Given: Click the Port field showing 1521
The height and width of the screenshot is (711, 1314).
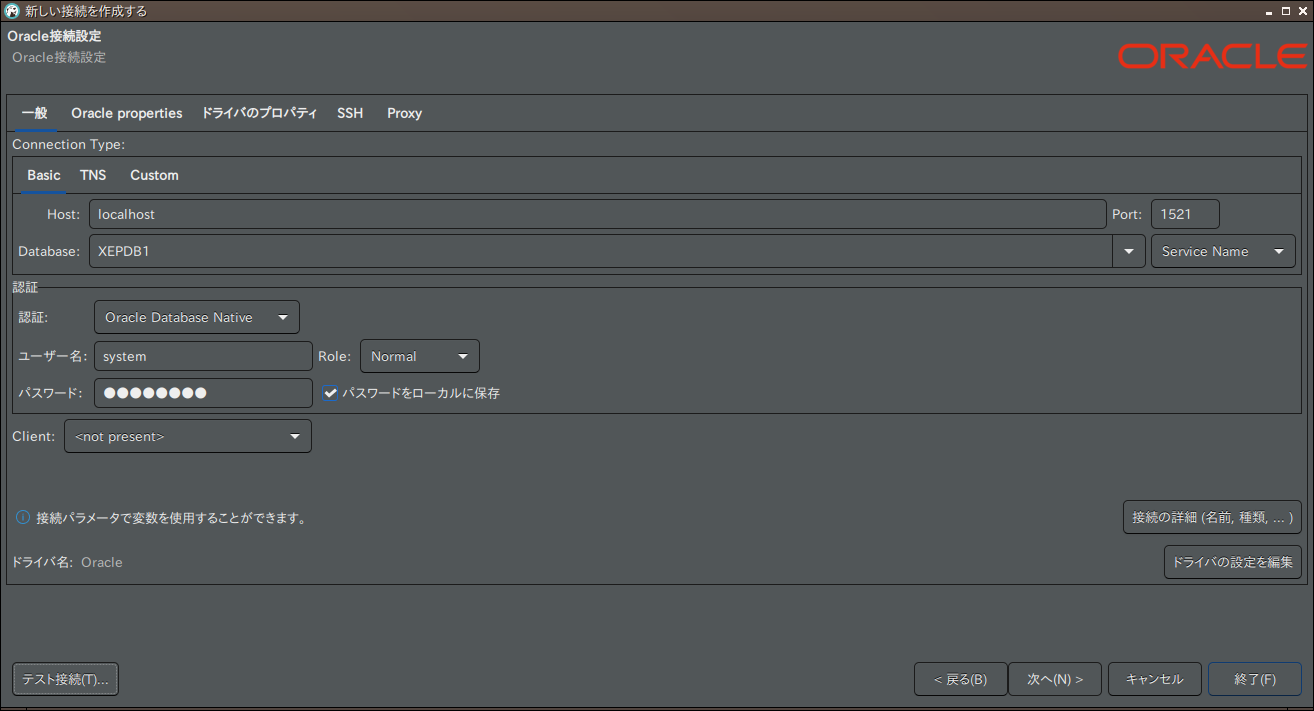Looking at the screenshot, I should (1185, 214).
